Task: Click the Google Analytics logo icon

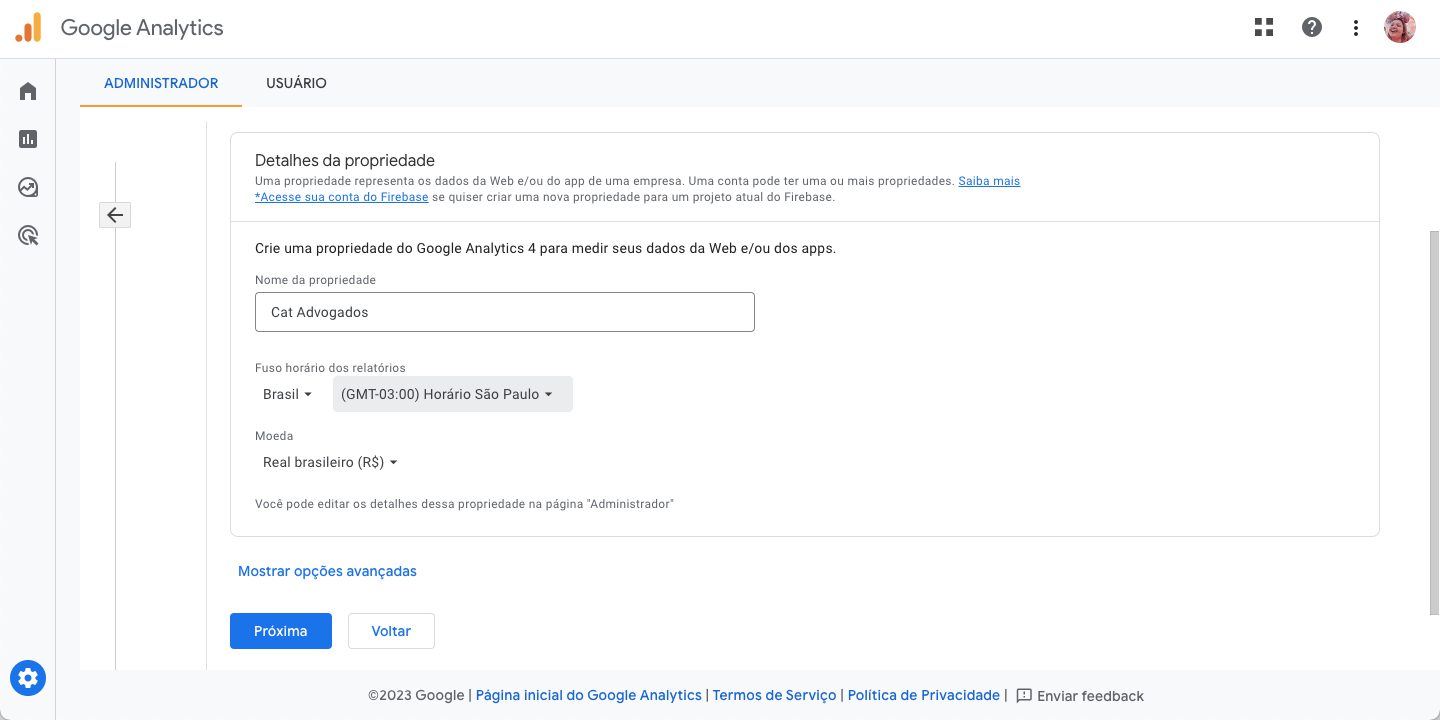Action: pyautogui.click(x=29, y=27)
